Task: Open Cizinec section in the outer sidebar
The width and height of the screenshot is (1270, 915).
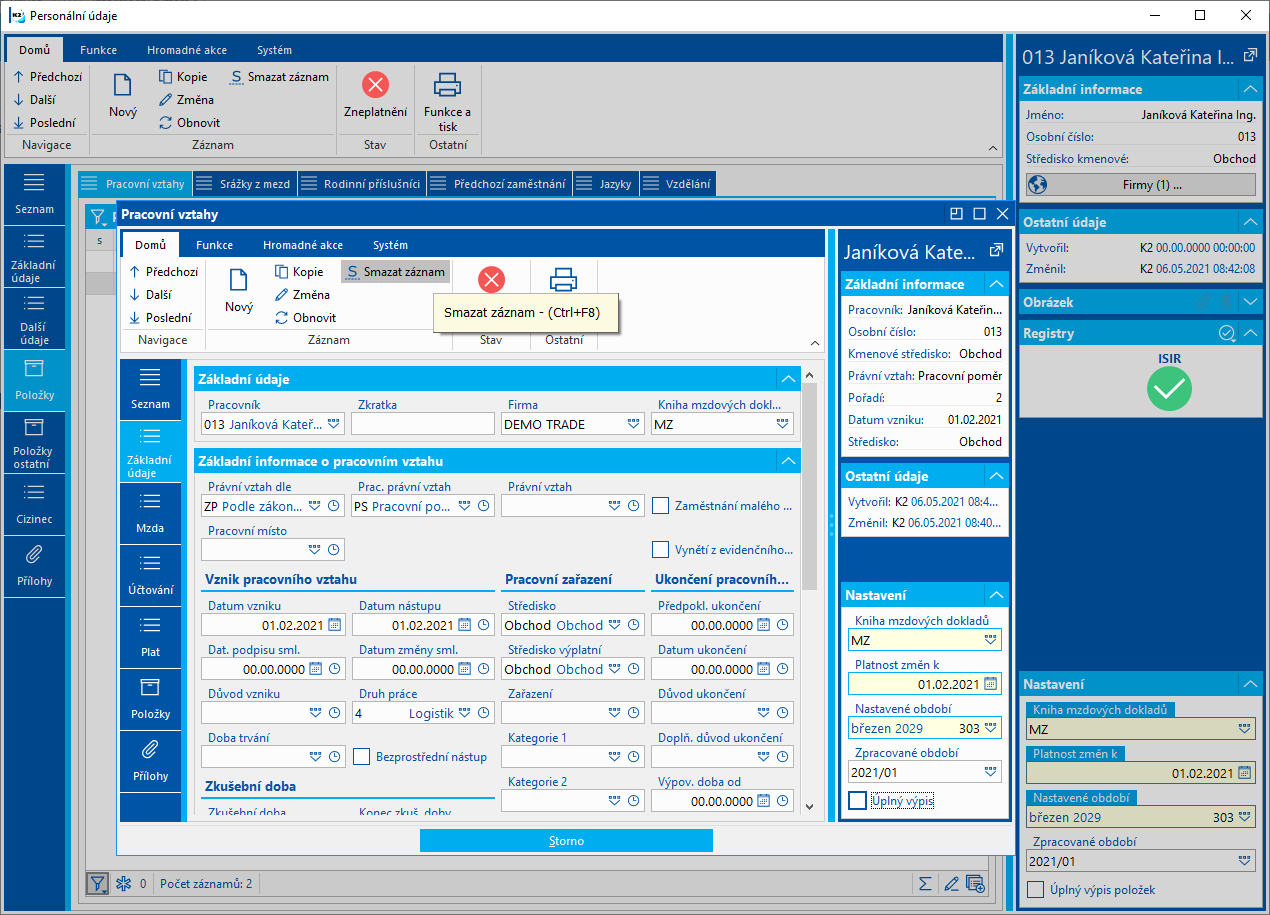Action: click(34, 503)
